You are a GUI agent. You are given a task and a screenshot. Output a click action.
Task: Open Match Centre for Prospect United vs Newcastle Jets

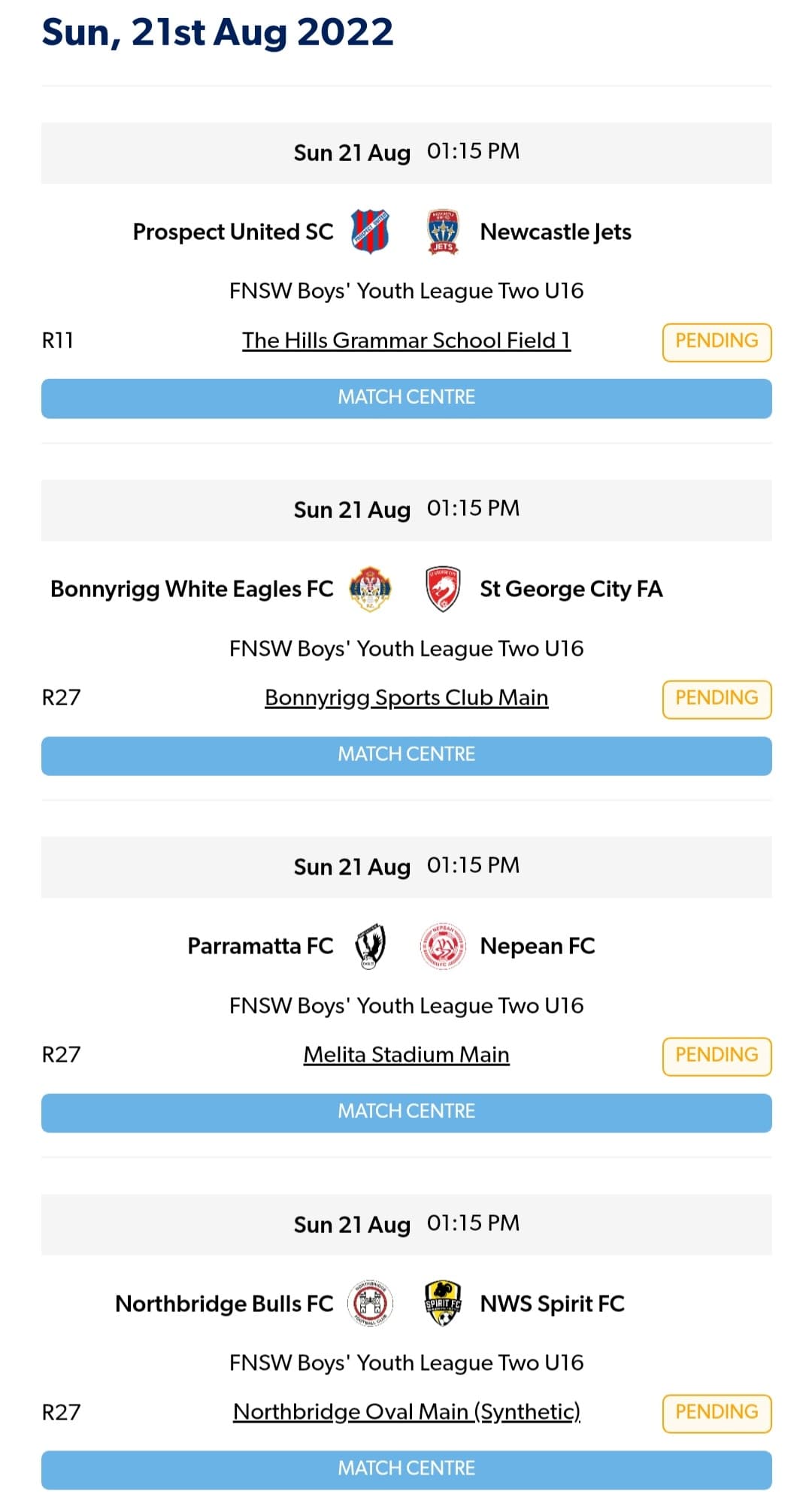[406, 397]
